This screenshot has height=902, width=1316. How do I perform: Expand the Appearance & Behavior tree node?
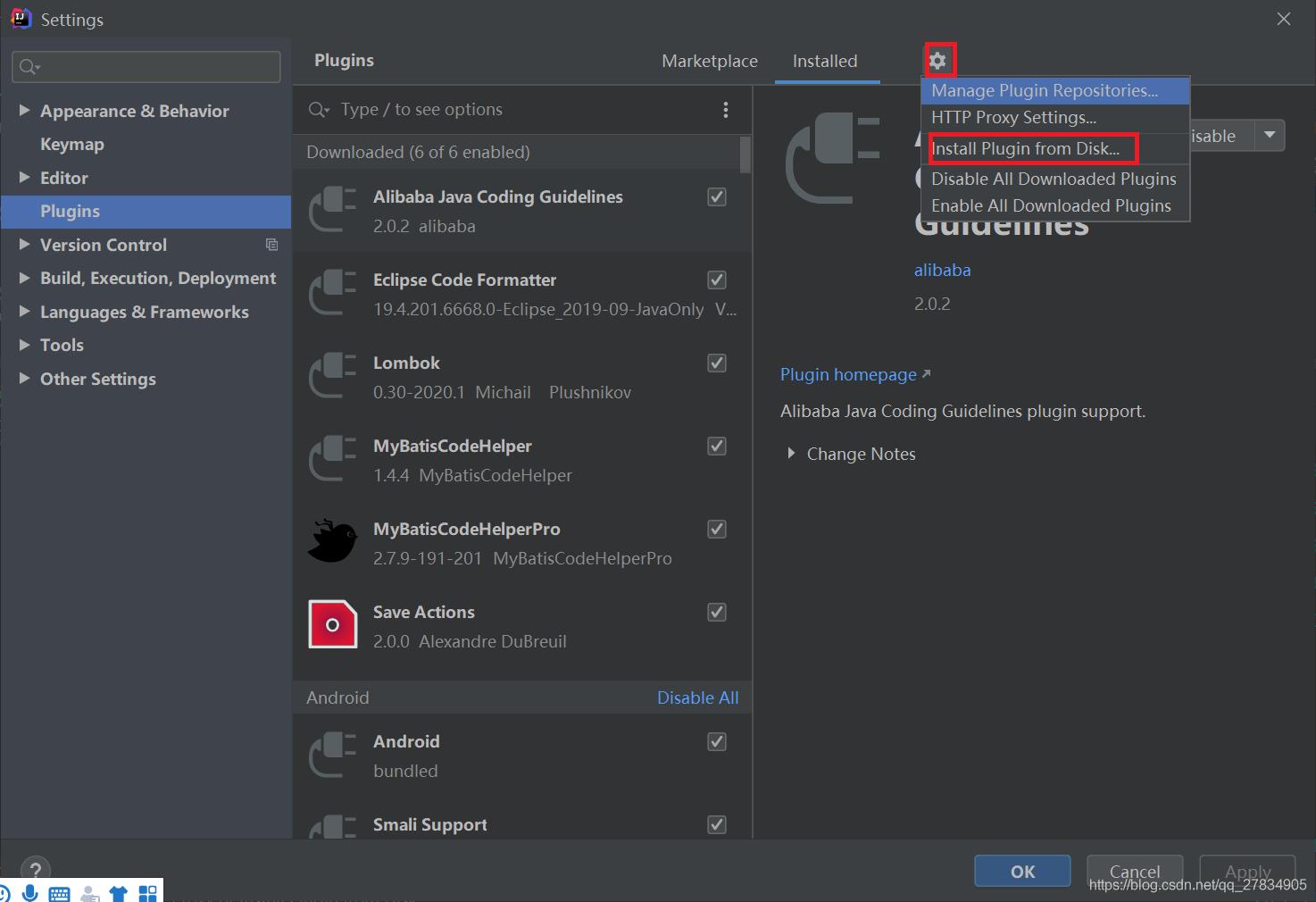coord(24,111)
